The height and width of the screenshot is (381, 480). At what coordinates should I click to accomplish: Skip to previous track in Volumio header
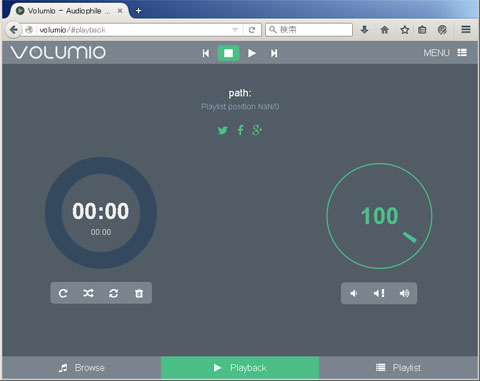tap(206, 53)
